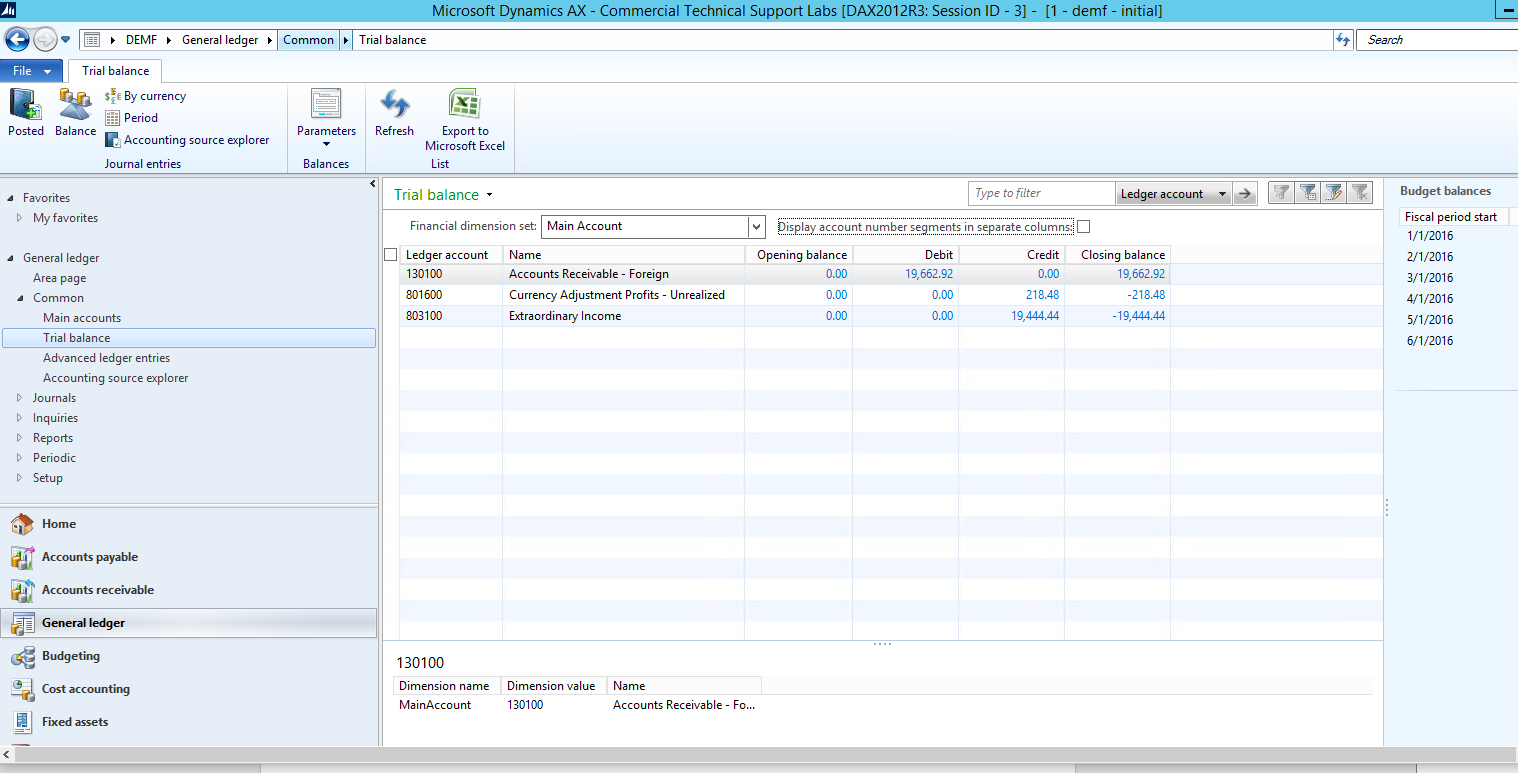Expand the Journals tree node

[20, 398]
